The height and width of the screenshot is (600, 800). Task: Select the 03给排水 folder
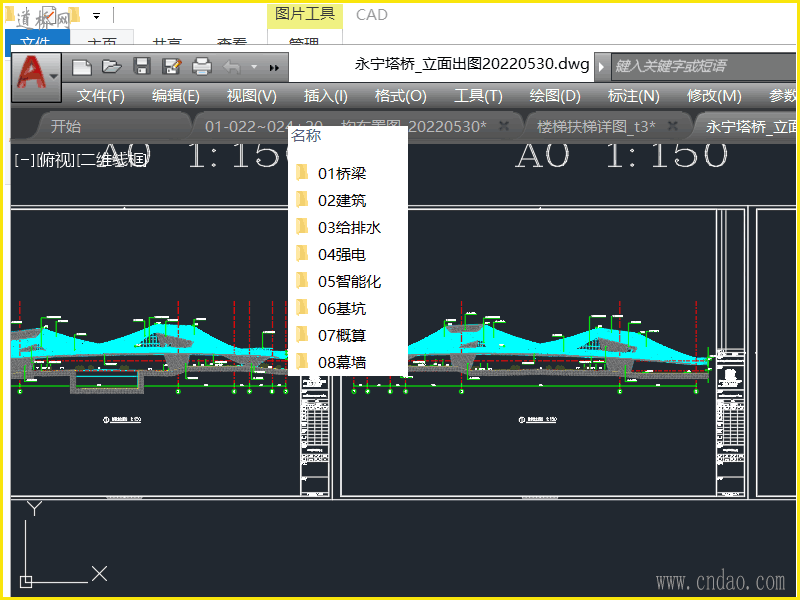pos(349,228)
